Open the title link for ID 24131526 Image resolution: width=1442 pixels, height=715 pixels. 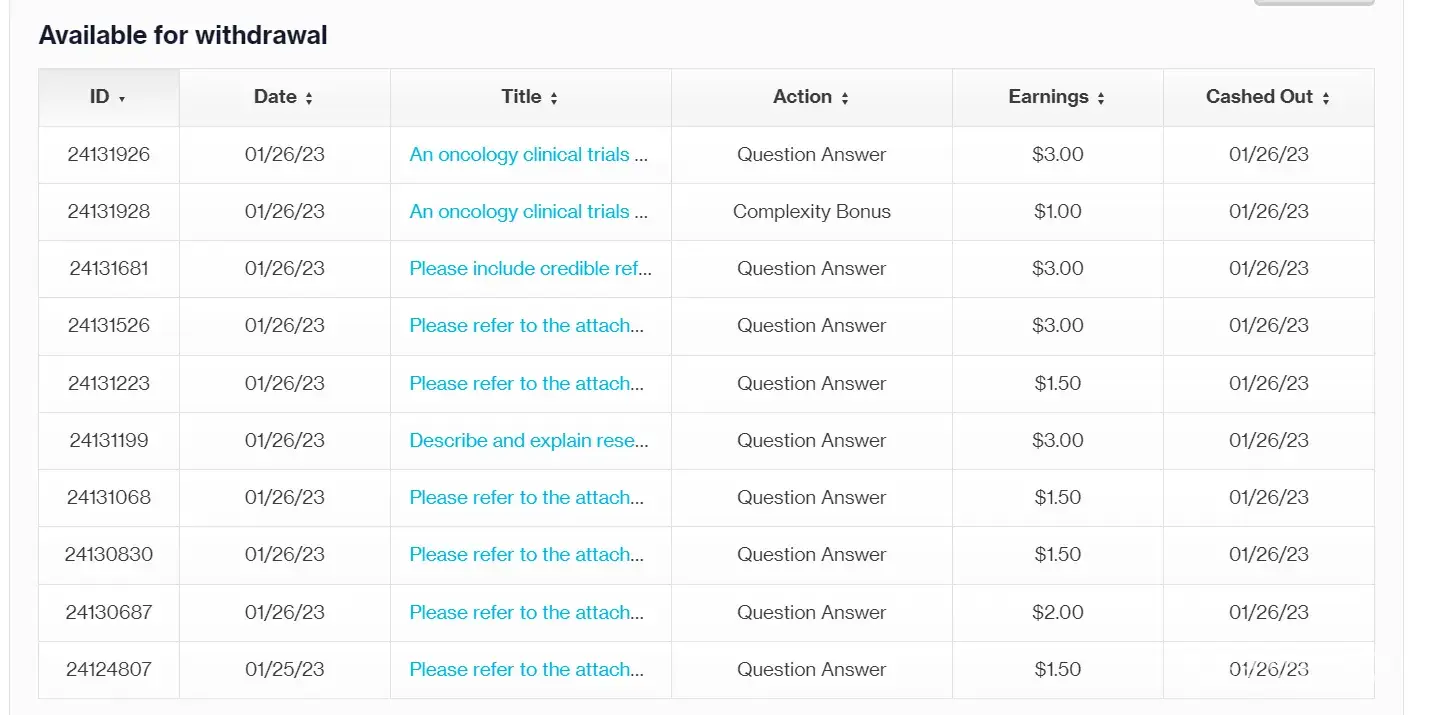(527, 326)
